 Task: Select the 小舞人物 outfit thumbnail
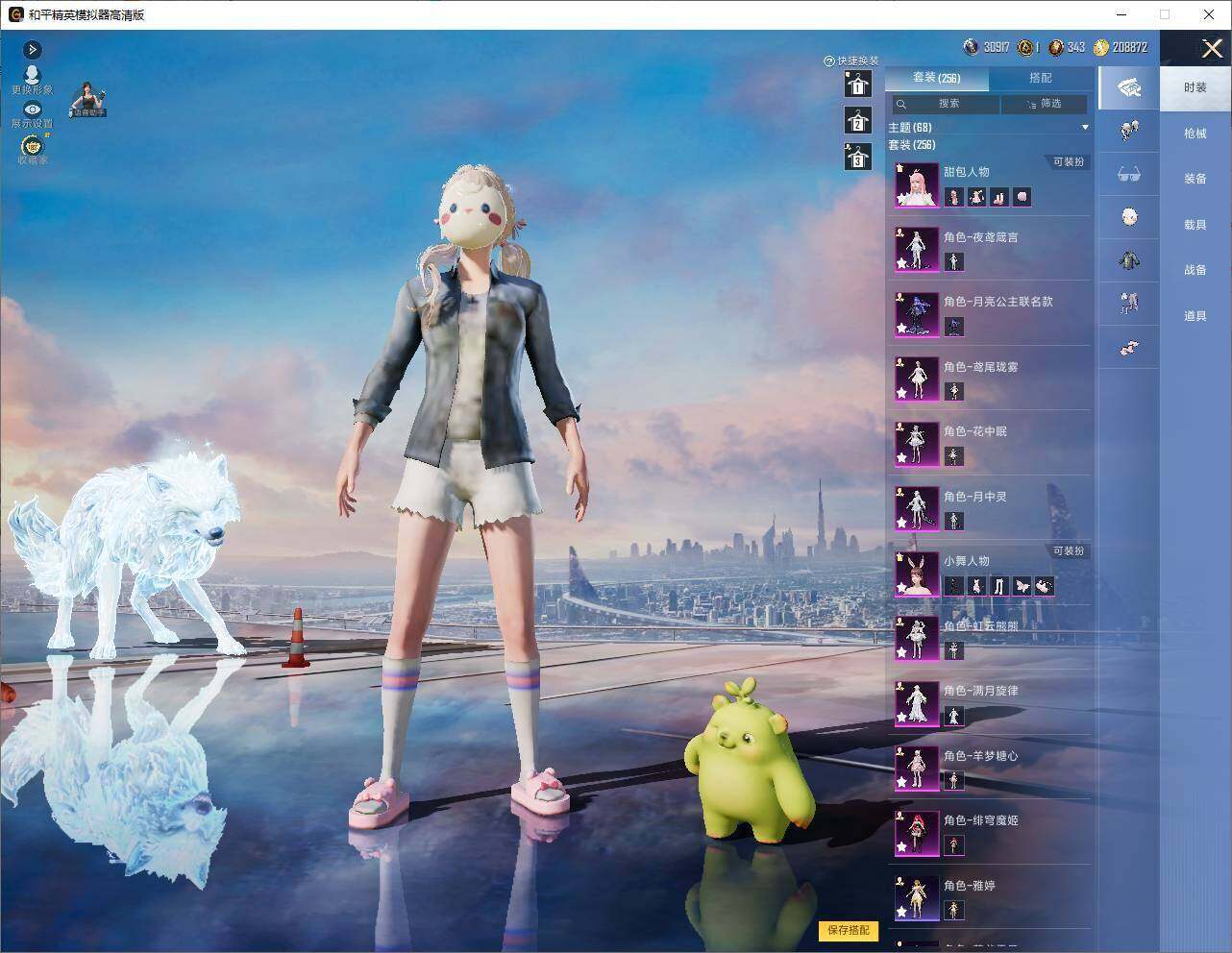(x=917, y=574)
